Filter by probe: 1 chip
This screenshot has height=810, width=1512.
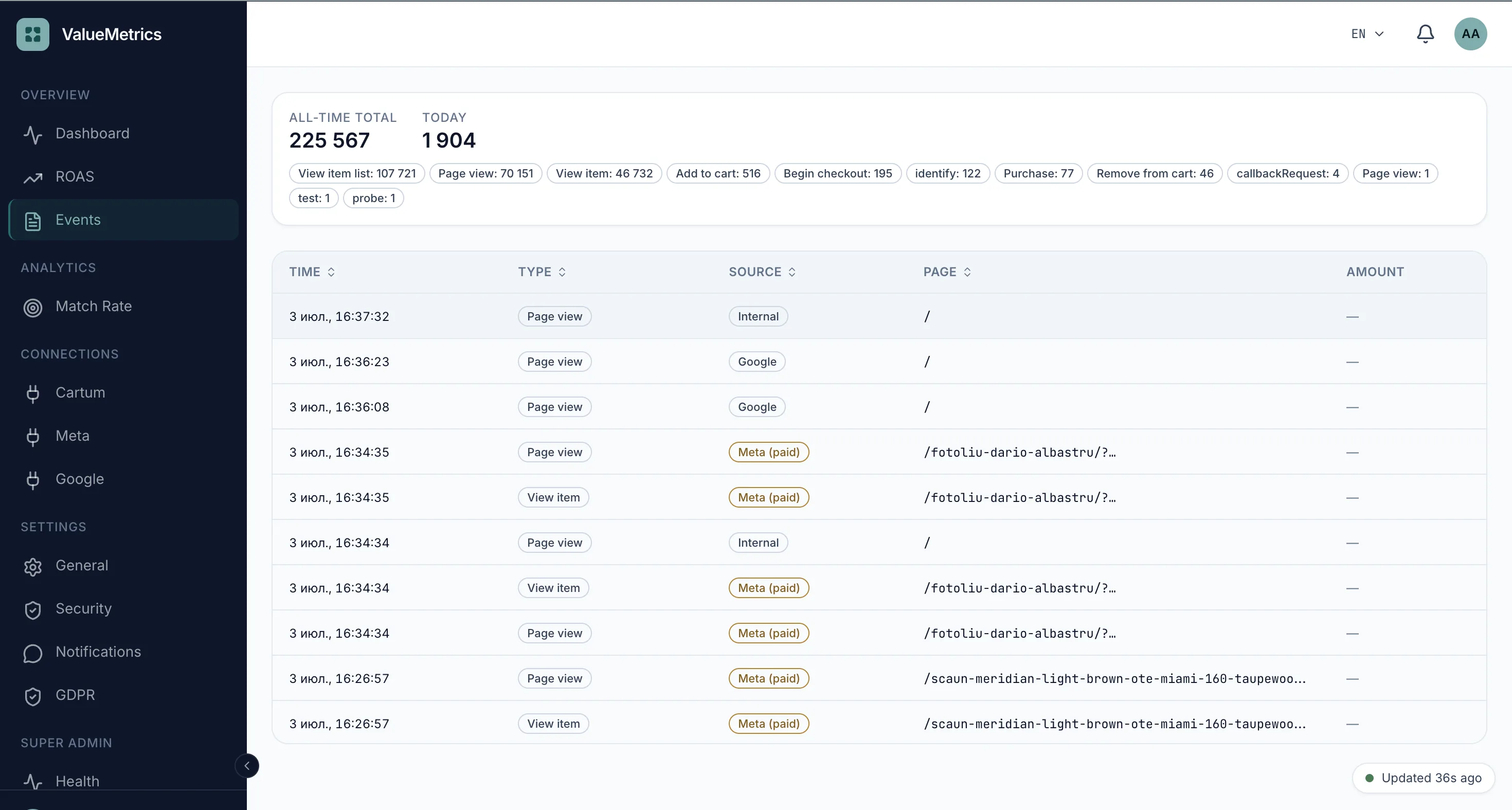click(373, 199)
